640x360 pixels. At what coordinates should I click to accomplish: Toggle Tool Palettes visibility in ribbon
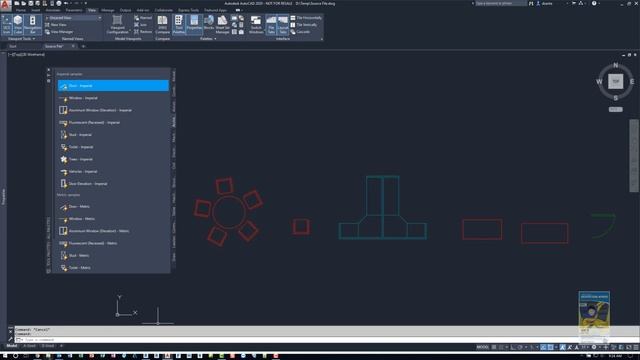tap(179, 25)
